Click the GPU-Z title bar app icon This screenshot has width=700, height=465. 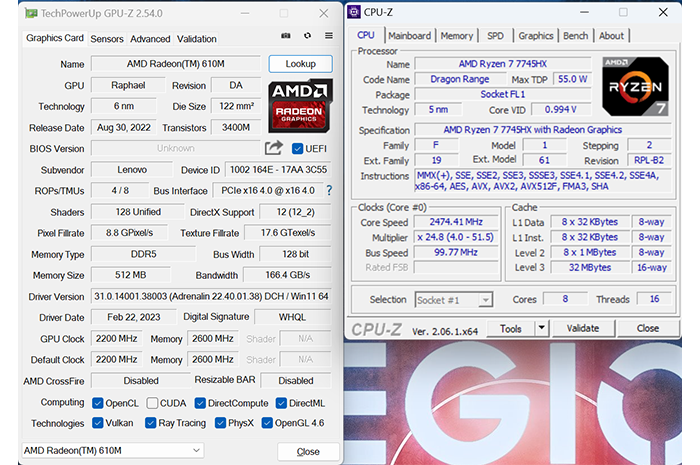(x=31, y=13)
